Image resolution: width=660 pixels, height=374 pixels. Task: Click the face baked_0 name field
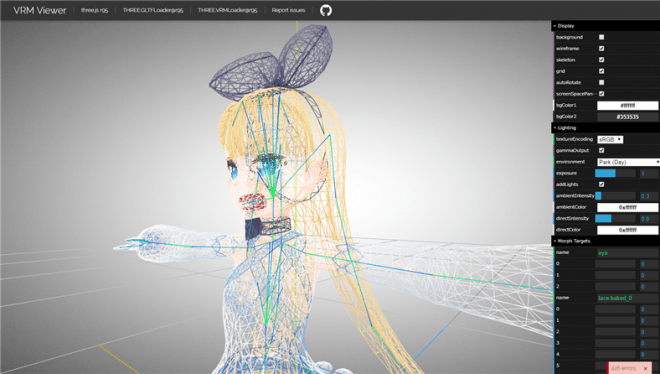(628, 298)
